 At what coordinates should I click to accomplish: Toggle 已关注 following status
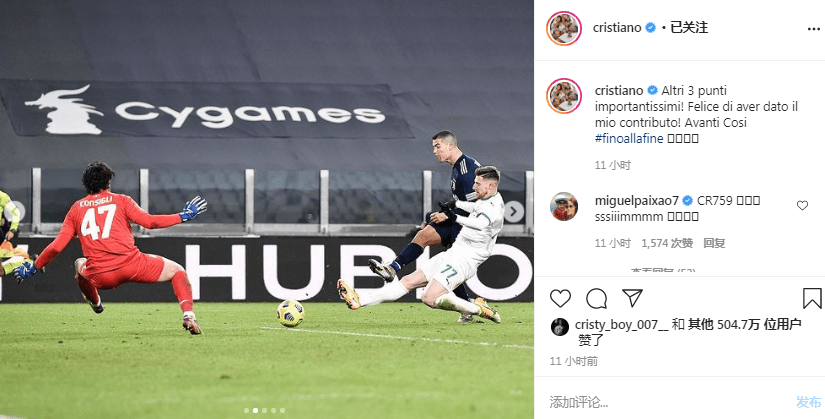click(689, 27)
